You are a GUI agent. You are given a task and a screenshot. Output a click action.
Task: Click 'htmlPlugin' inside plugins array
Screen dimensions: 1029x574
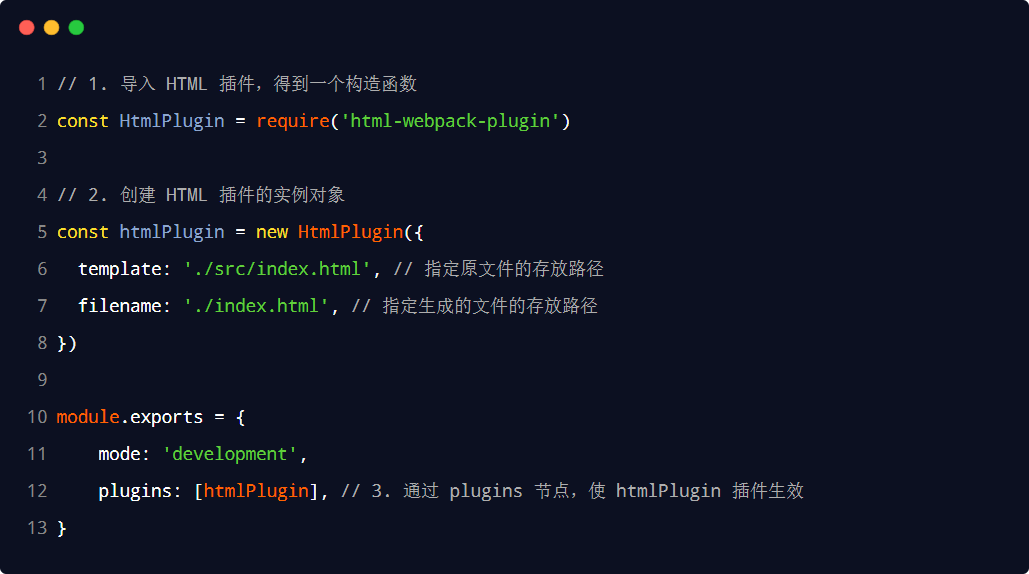click(256, 491)
